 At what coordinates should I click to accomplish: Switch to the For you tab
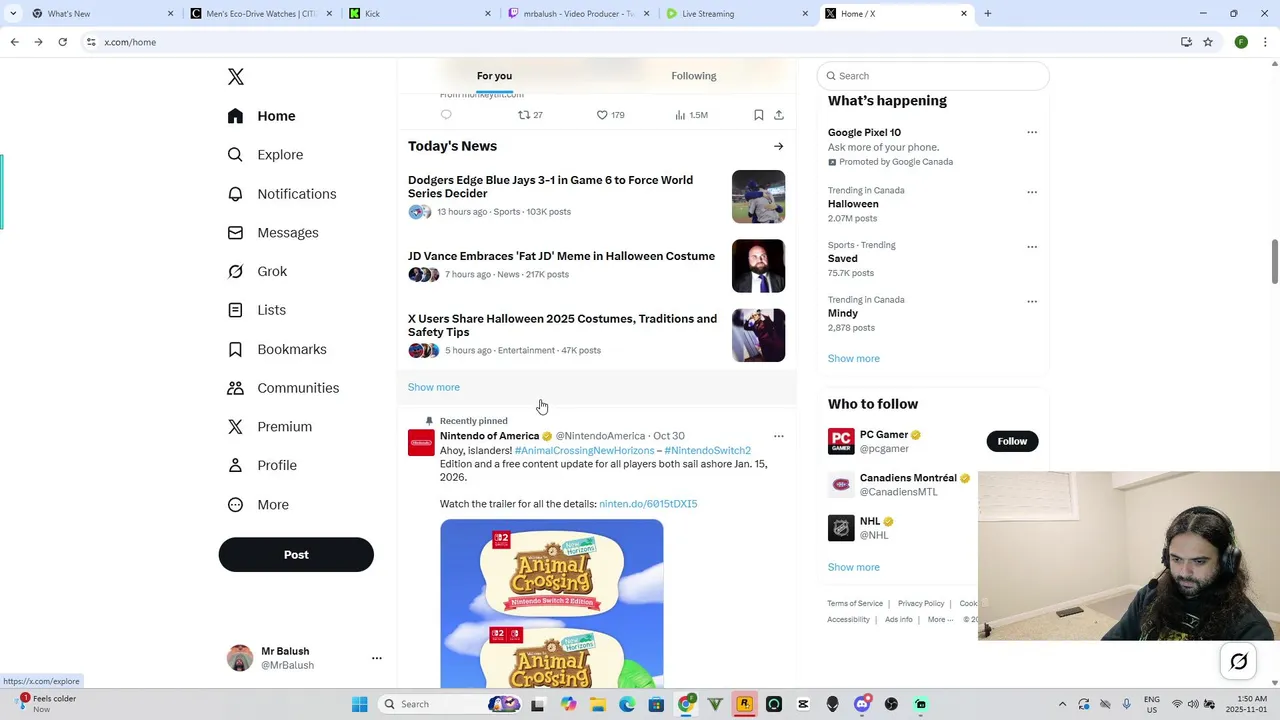point(494,76)
